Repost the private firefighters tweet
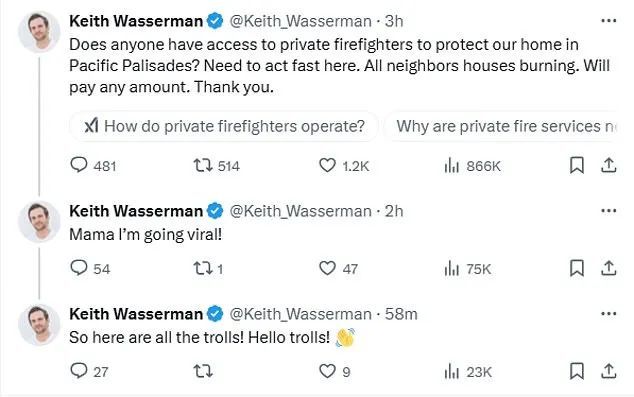Viewport: 634px width, 397px height. 216,166
